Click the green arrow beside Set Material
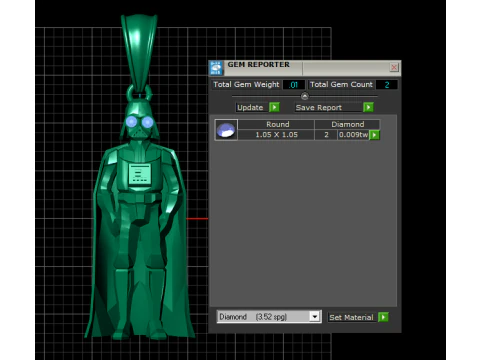The height and width of the screenshot is (360, 480). pos(383,317)
